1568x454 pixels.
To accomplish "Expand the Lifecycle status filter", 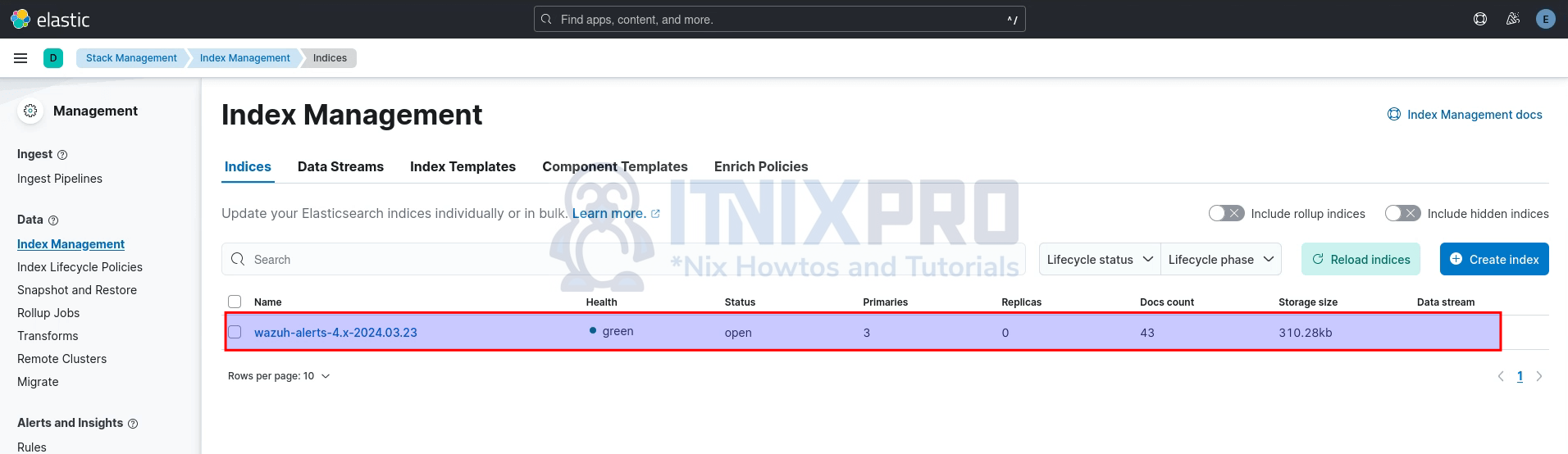I will click(x=1099, y=259).
